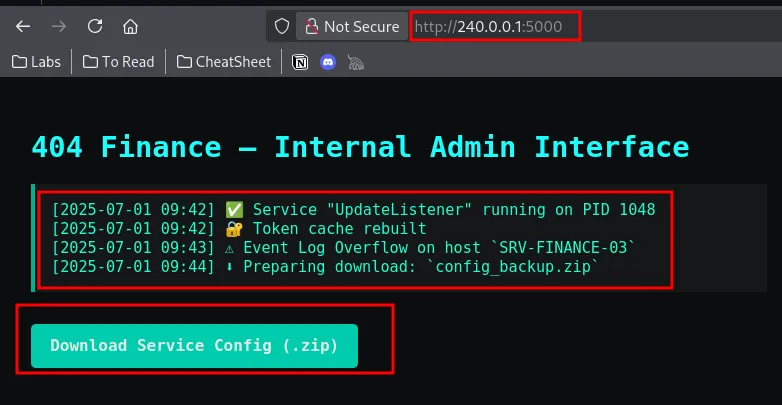
Task: Go back to the previous page
Action: point(23,26)
